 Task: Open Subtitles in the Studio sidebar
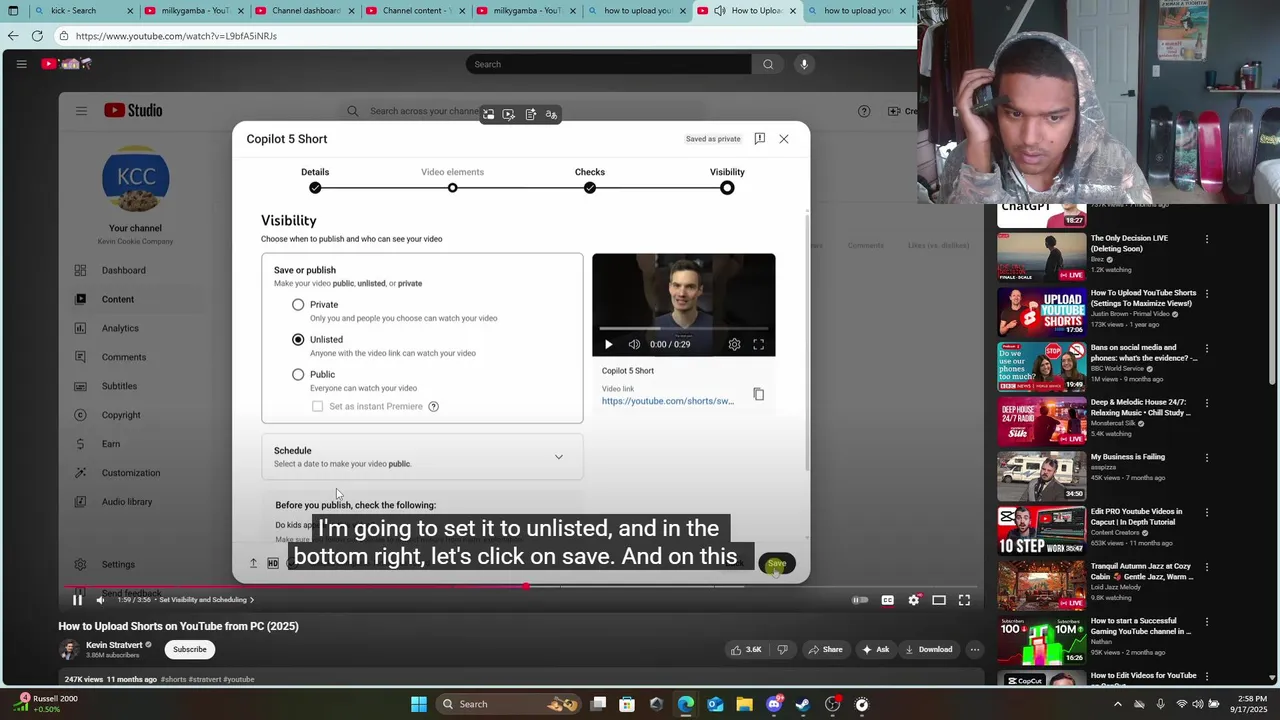coord(119,386)
